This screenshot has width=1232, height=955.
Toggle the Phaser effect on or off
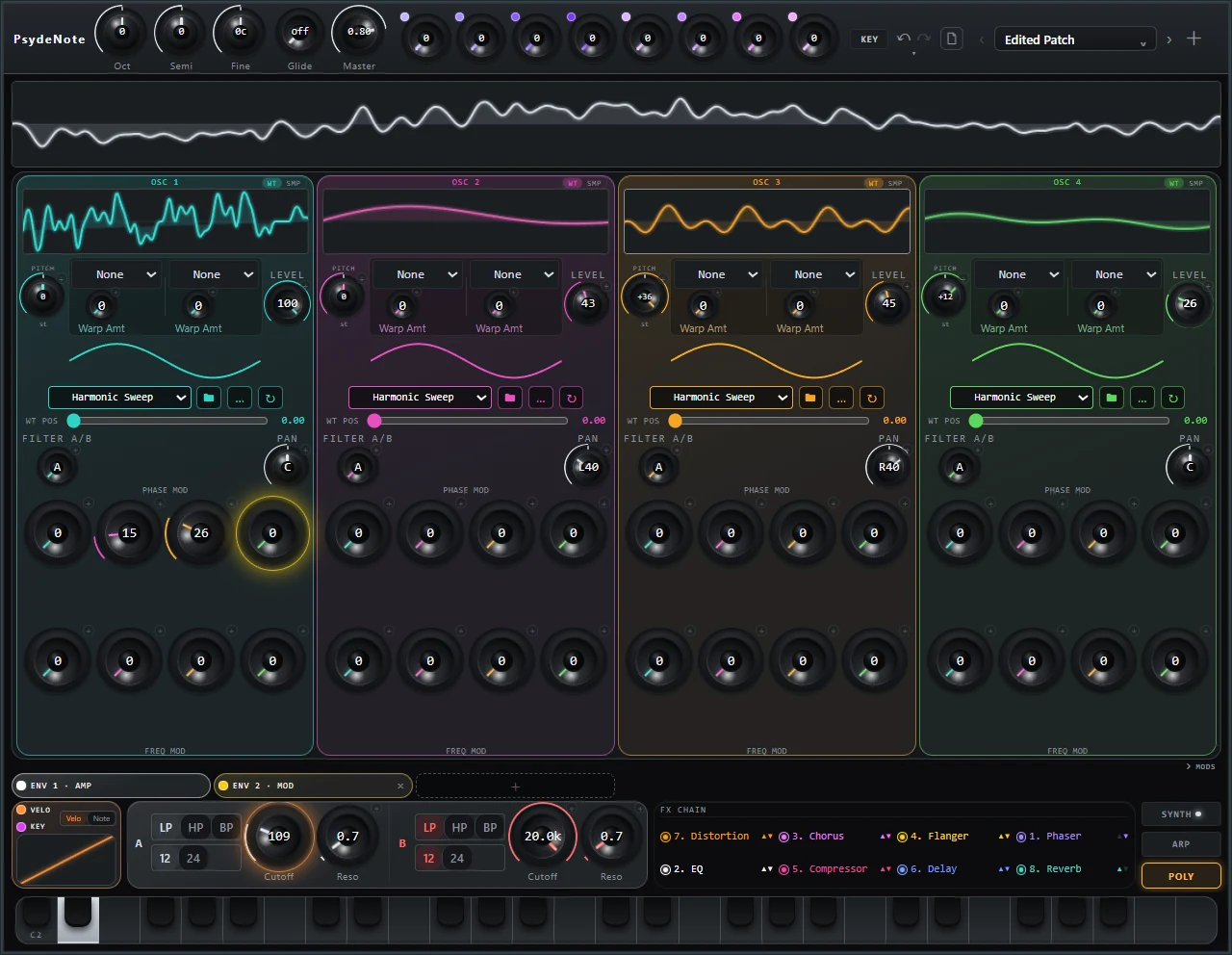[x=1021, y=837]
